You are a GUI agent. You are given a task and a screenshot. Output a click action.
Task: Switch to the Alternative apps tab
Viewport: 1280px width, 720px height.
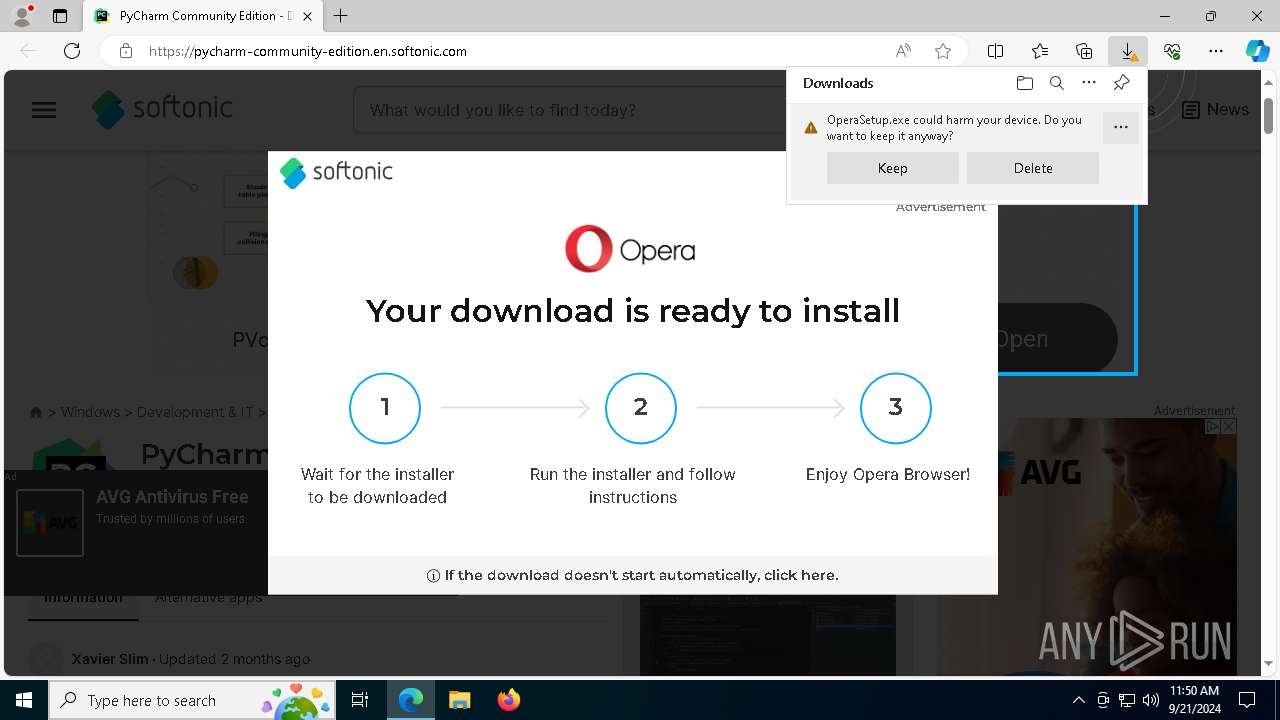pos(208,598)
